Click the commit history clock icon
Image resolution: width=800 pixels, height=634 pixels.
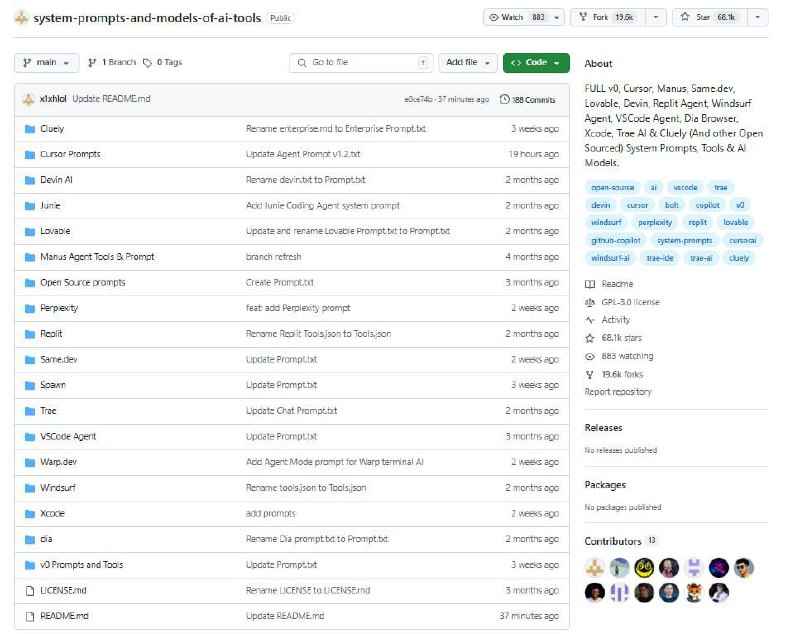505,99
